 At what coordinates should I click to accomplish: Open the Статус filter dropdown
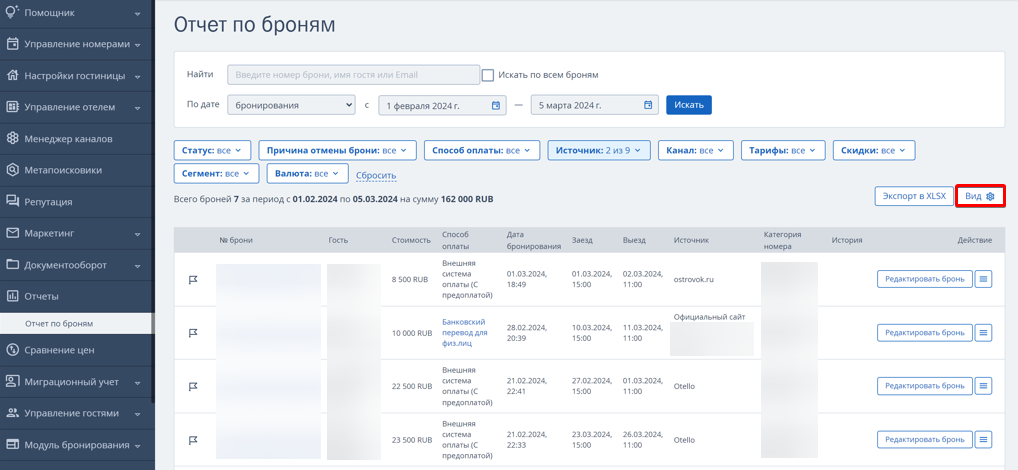point(213,150)
